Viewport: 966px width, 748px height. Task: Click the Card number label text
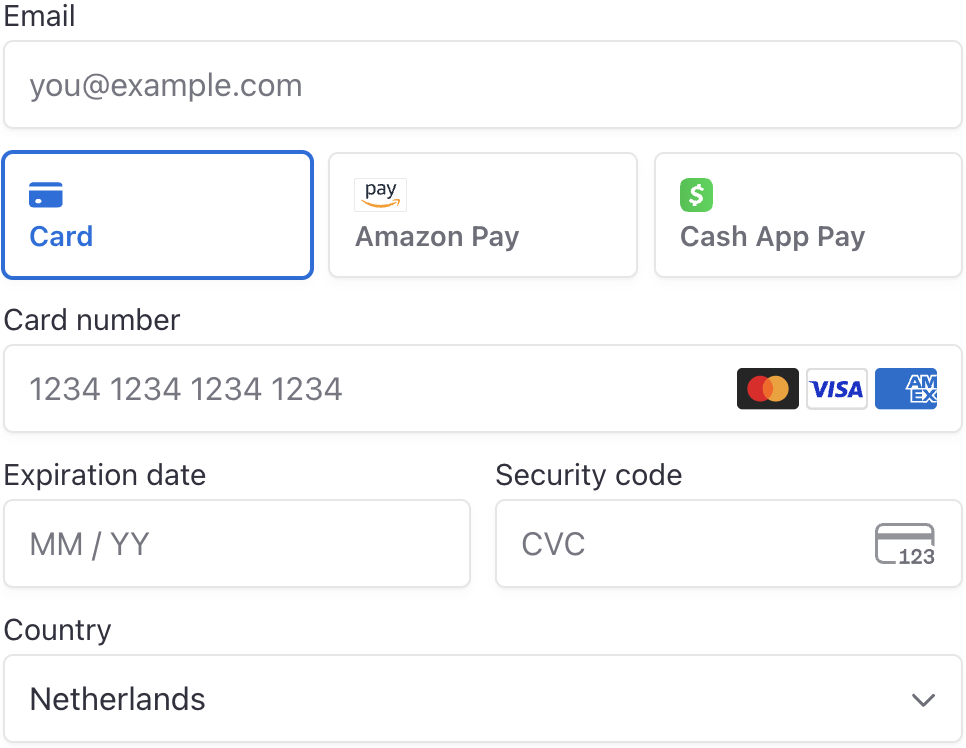click(x=92, y=320)
